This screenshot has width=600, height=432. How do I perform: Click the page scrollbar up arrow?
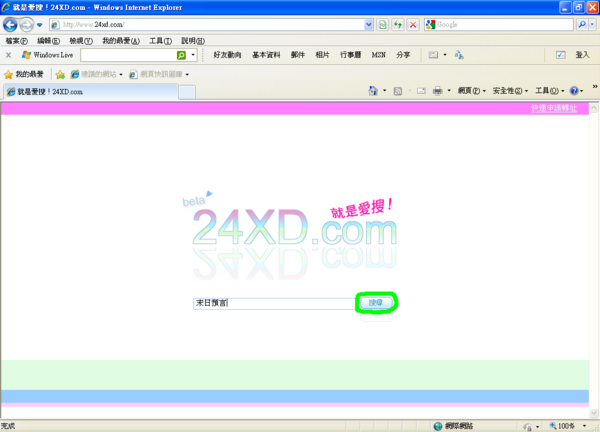point(594,108)
